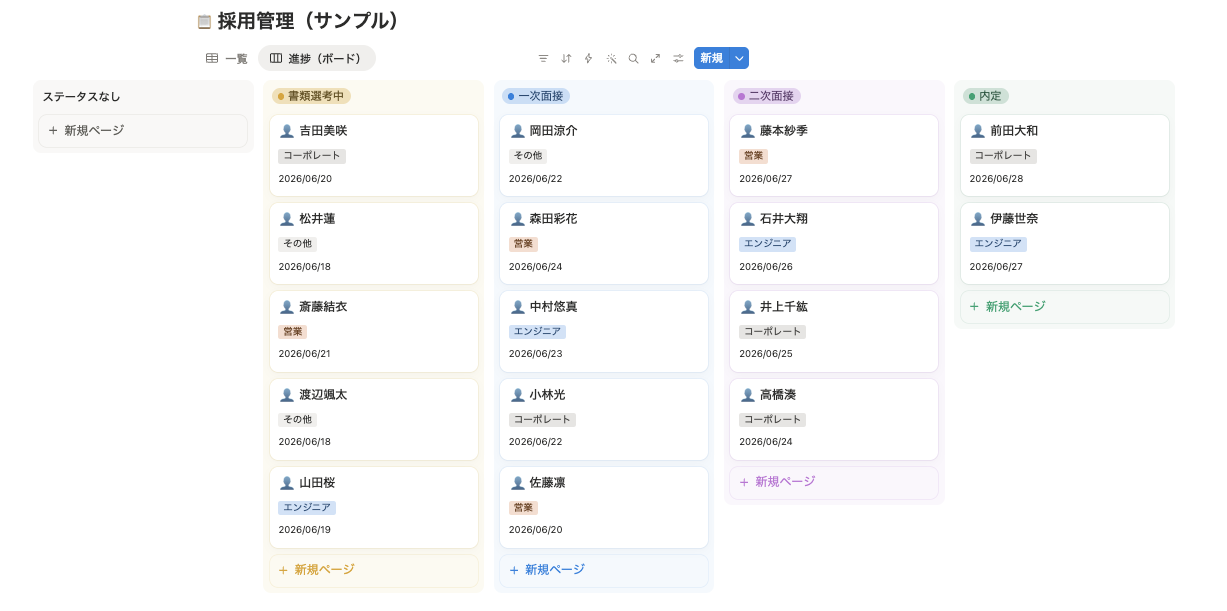The width and height of the screenshot is (1227, 611).
Task: Click person icon on 岡田涼介 card
Action: [517, 131]
